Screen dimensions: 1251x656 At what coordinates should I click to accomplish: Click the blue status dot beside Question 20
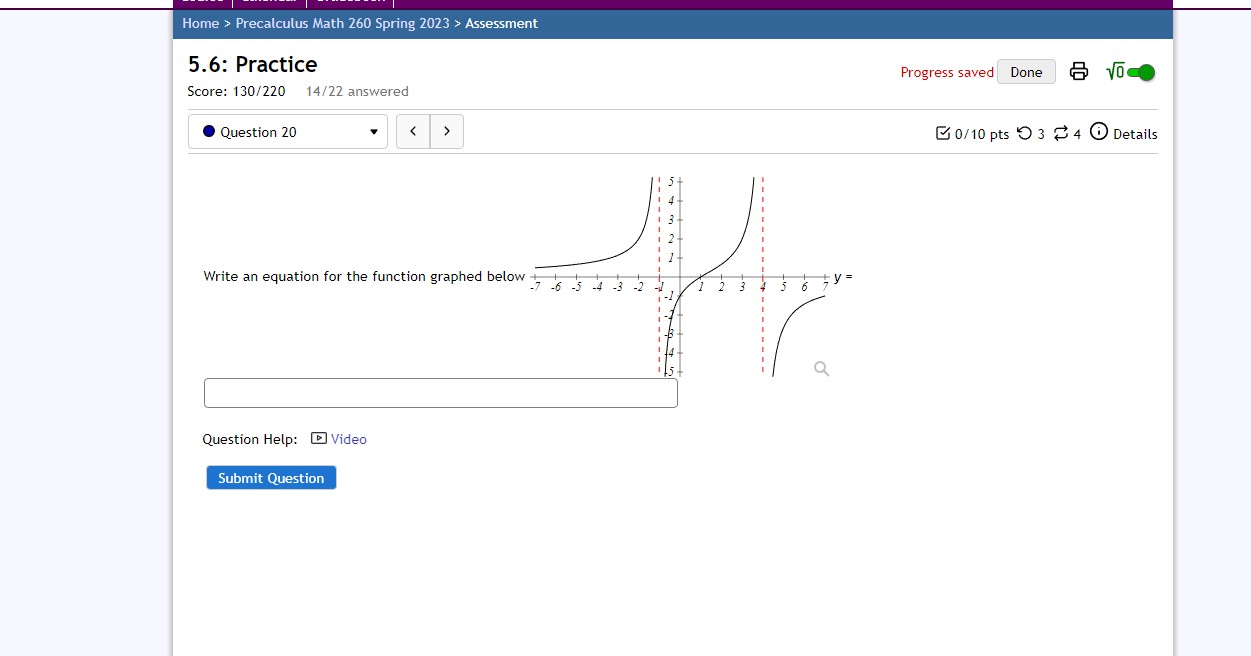[x=209, y=131]
